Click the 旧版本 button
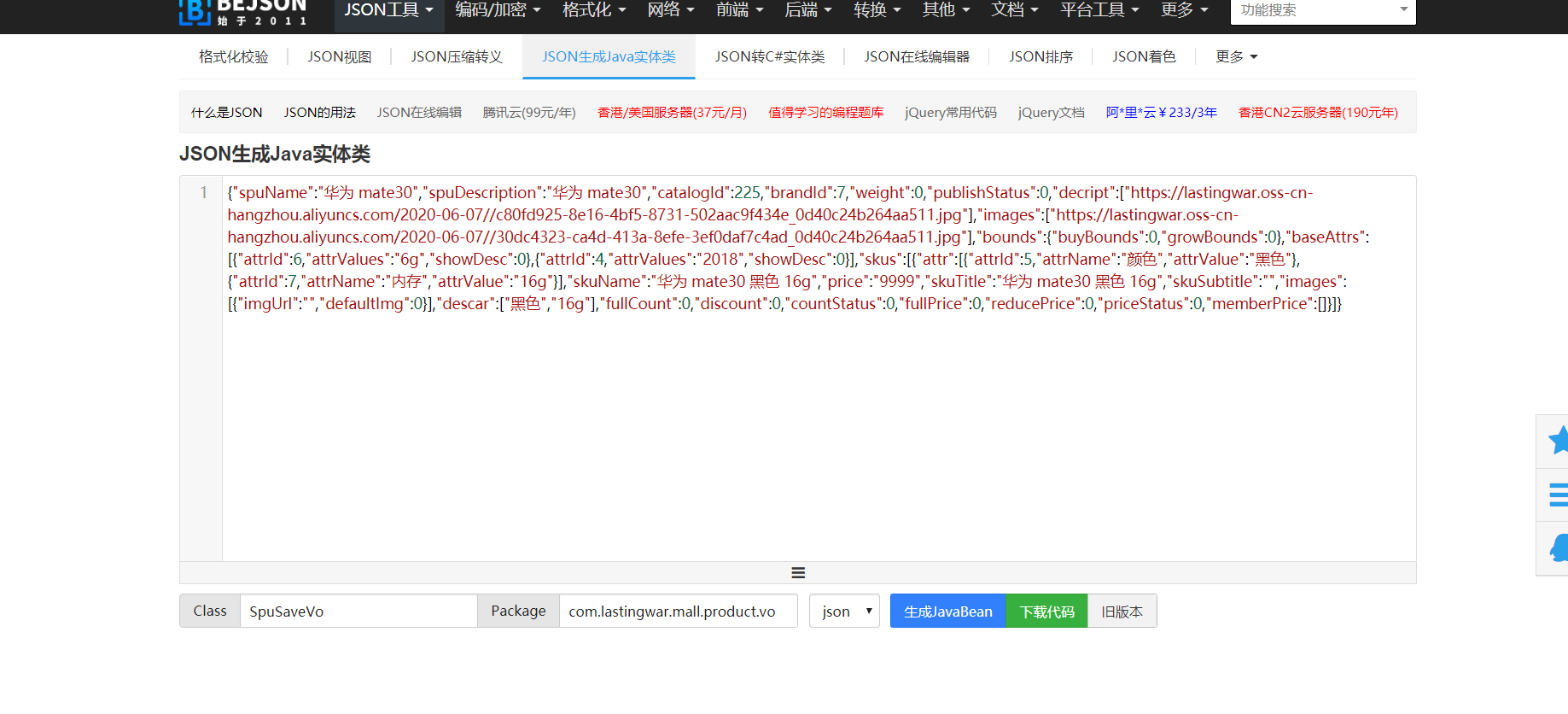The width and height of the screenshot is (1568, 714). 1122,612
